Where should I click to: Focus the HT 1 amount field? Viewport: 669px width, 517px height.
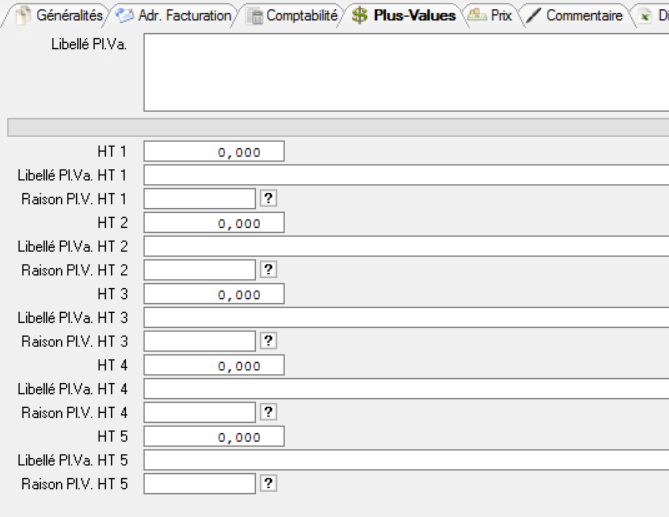coord(214,151)
